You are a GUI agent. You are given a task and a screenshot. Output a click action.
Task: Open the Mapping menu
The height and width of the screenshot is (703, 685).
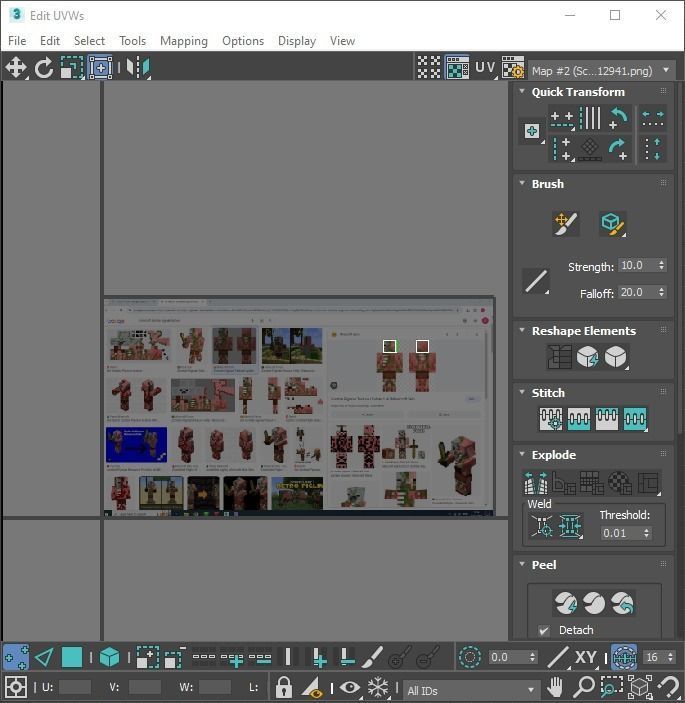coord(184,41)
